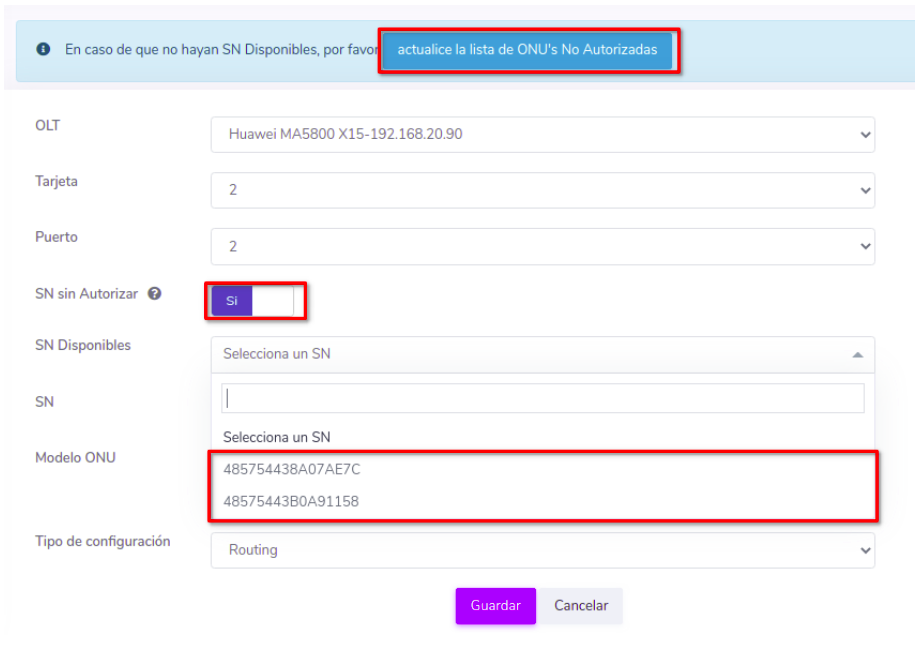Screen dimensions: 924x652
Task: Click the help icon beside SN sin Autorizar
Action: tap(155, 294)
